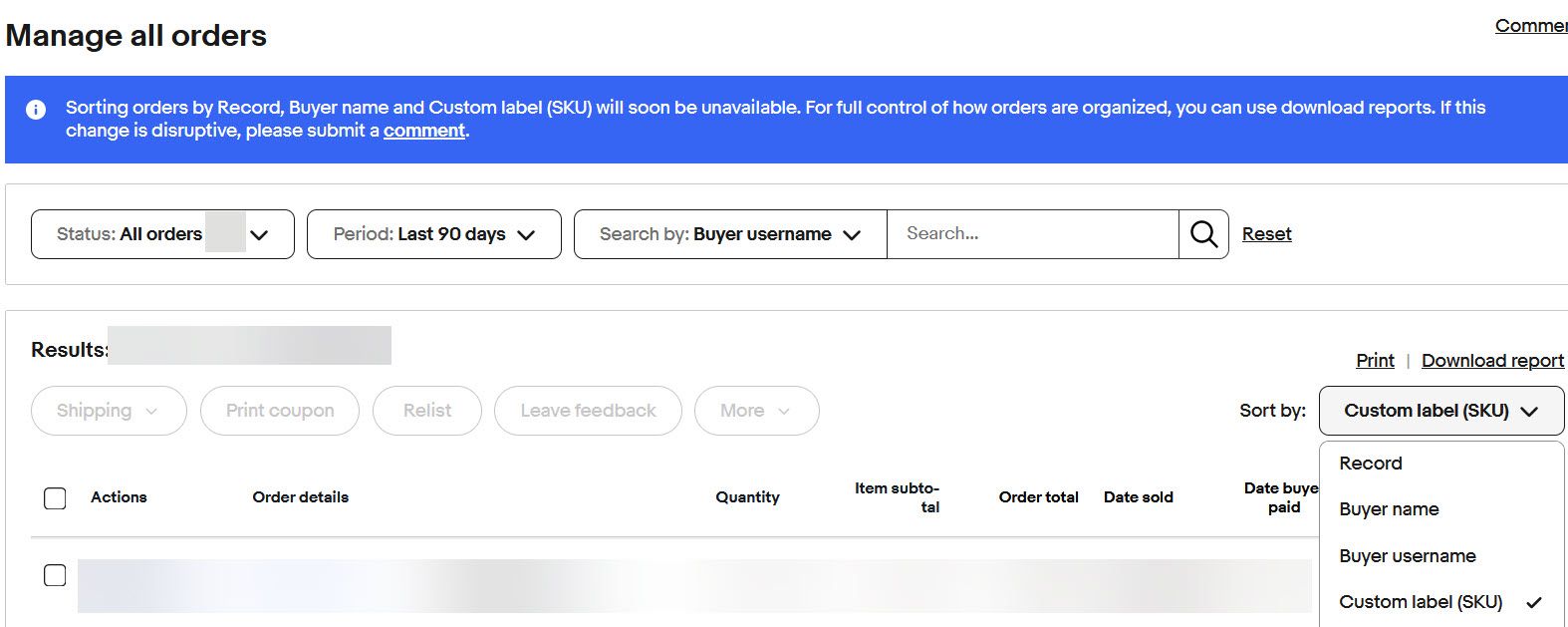Image resolution: width=1568 pixels, height=627 pixels.
Task: Click the info icon in blue banner
Action: pos(36,110)
